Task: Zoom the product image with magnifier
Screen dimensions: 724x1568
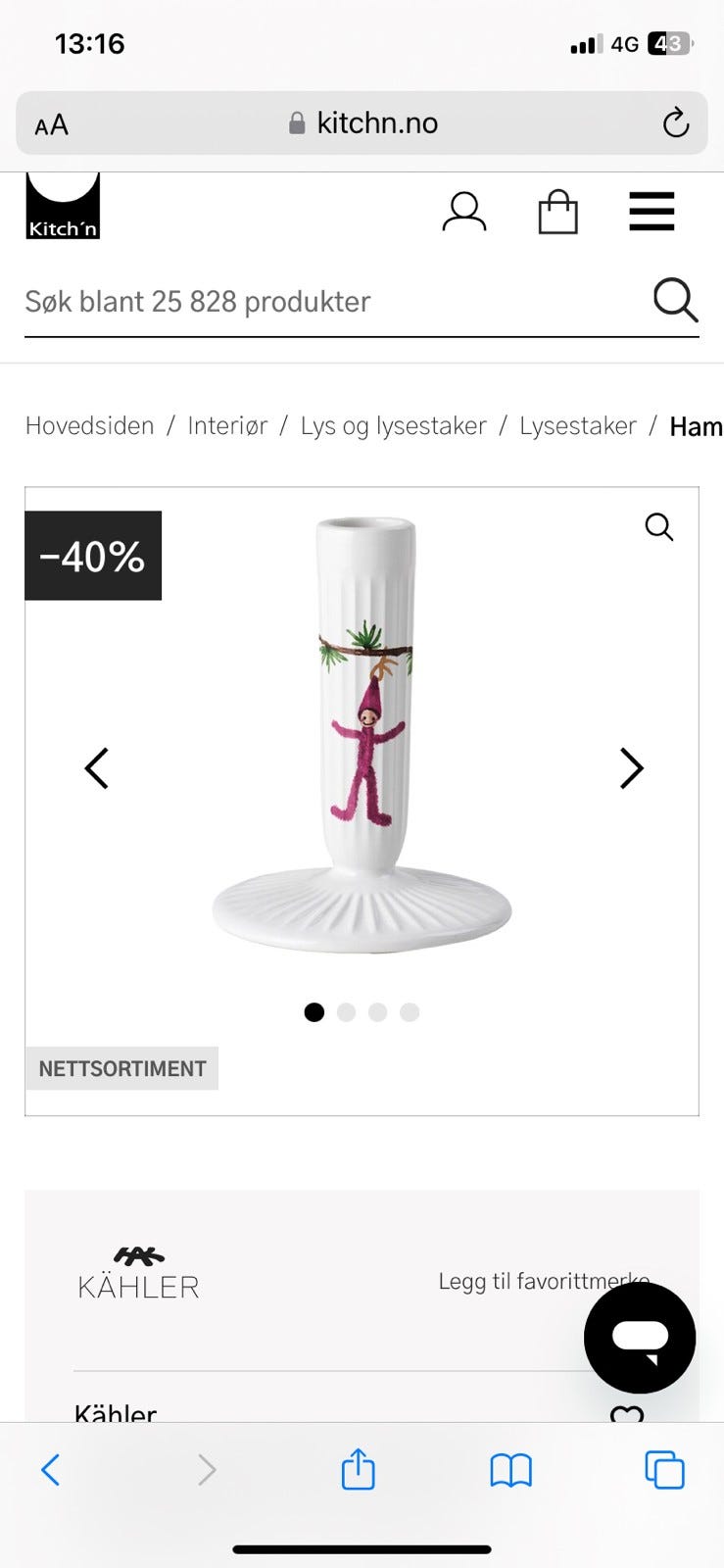Action: click(x=659, y=527)
